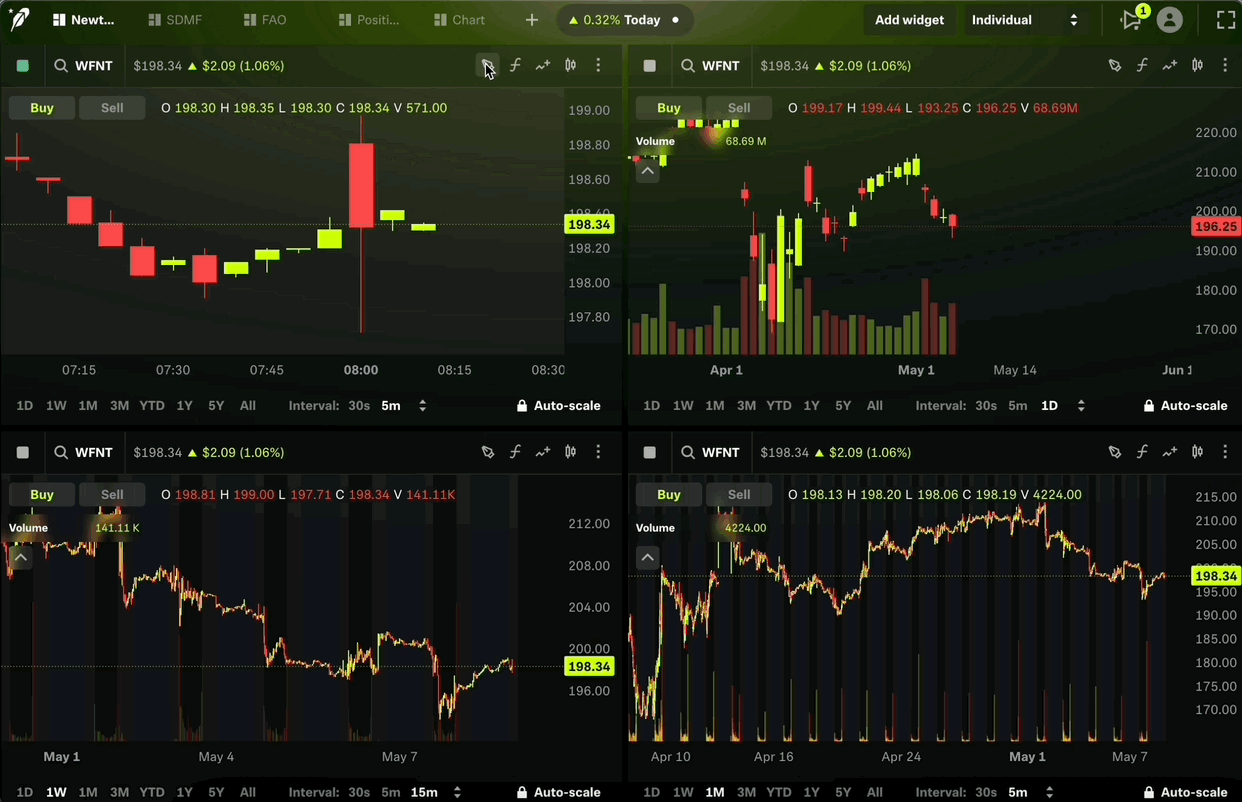Open drawing tools in top-right chart widget
This screenshot has height=802, width=1242.
click(x=1114, y=66)
